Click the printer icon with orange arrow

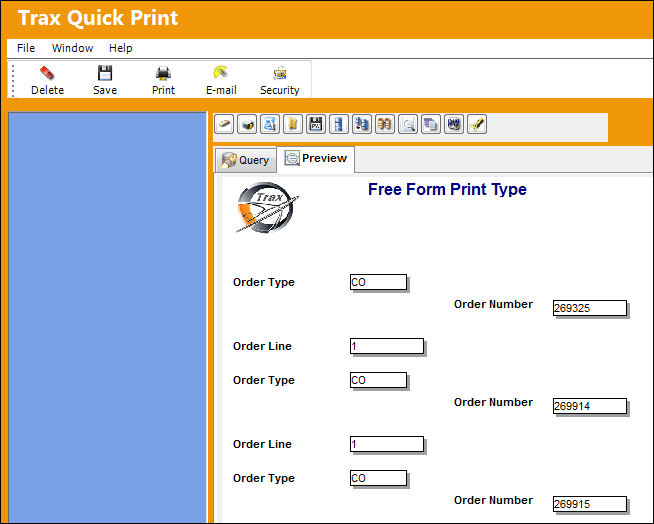[247, 124]
